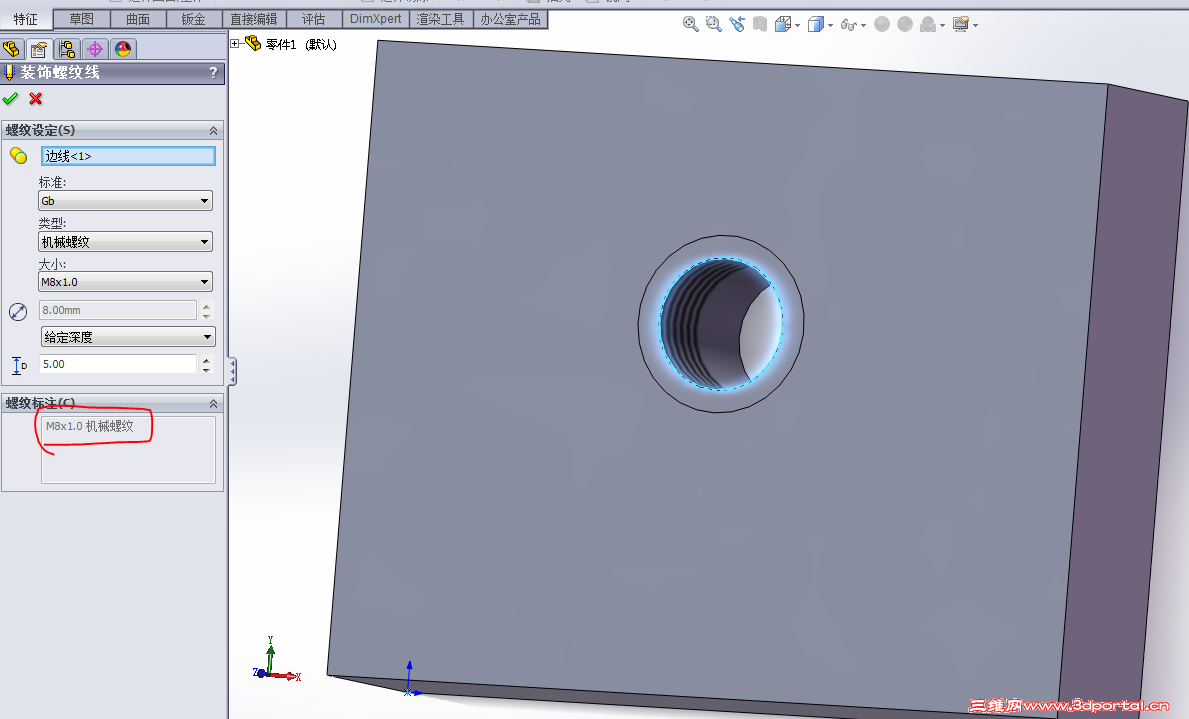Click the 8.00mm diameter field
Viewport: 1189px width, 719px height.
tap(118, 310)
